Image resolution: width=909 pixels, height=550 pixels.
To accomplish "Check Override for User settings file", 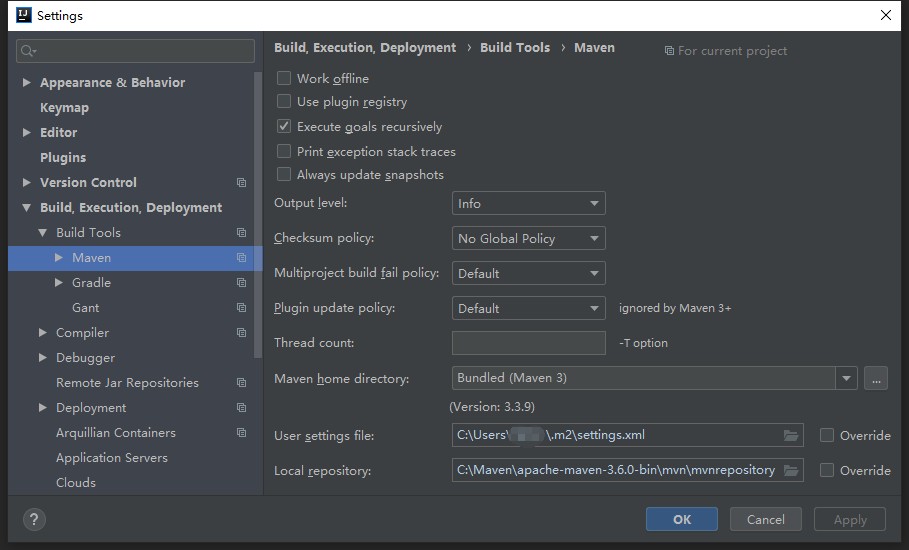I will (827, 435).
